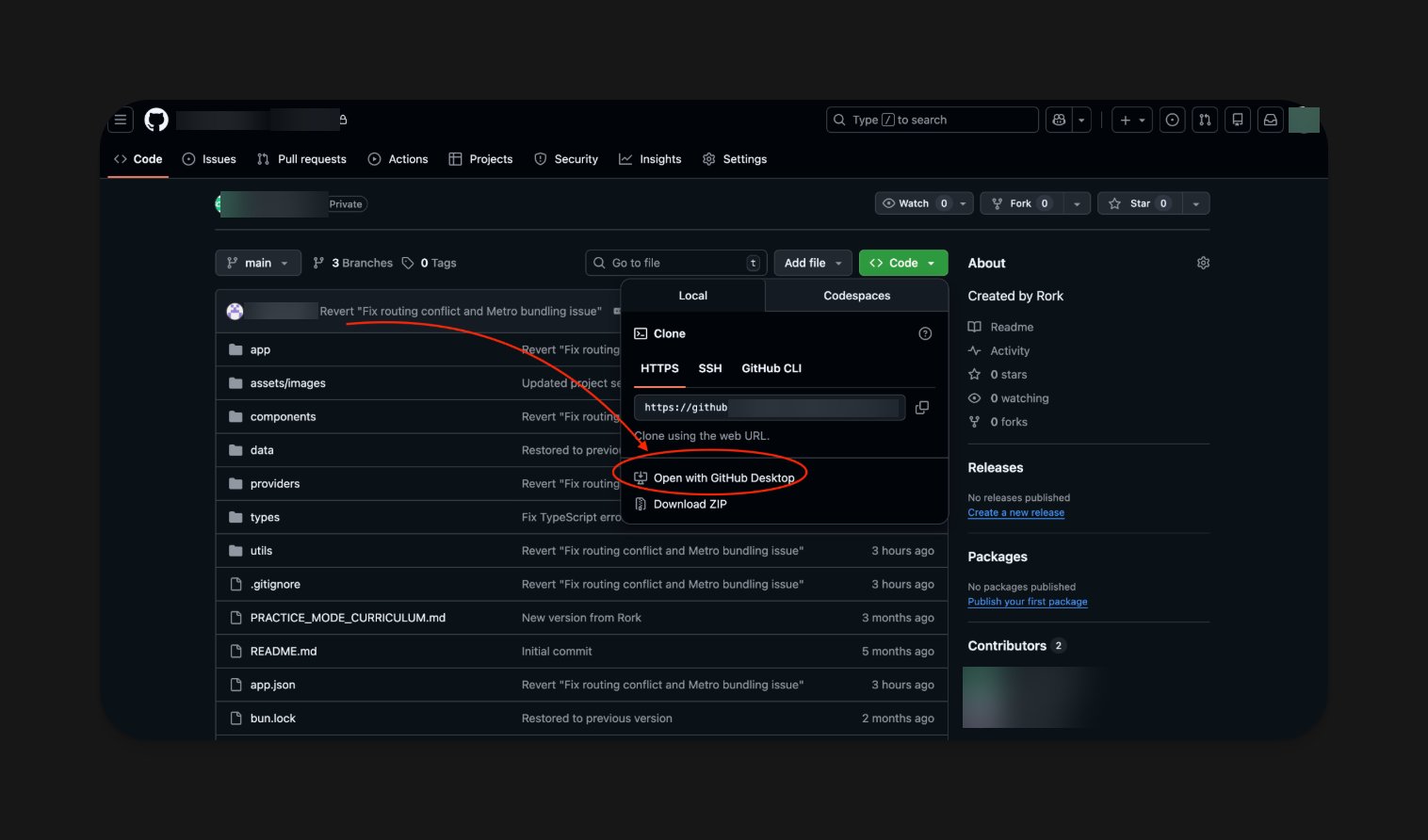Switch to the Code tab

138,159
